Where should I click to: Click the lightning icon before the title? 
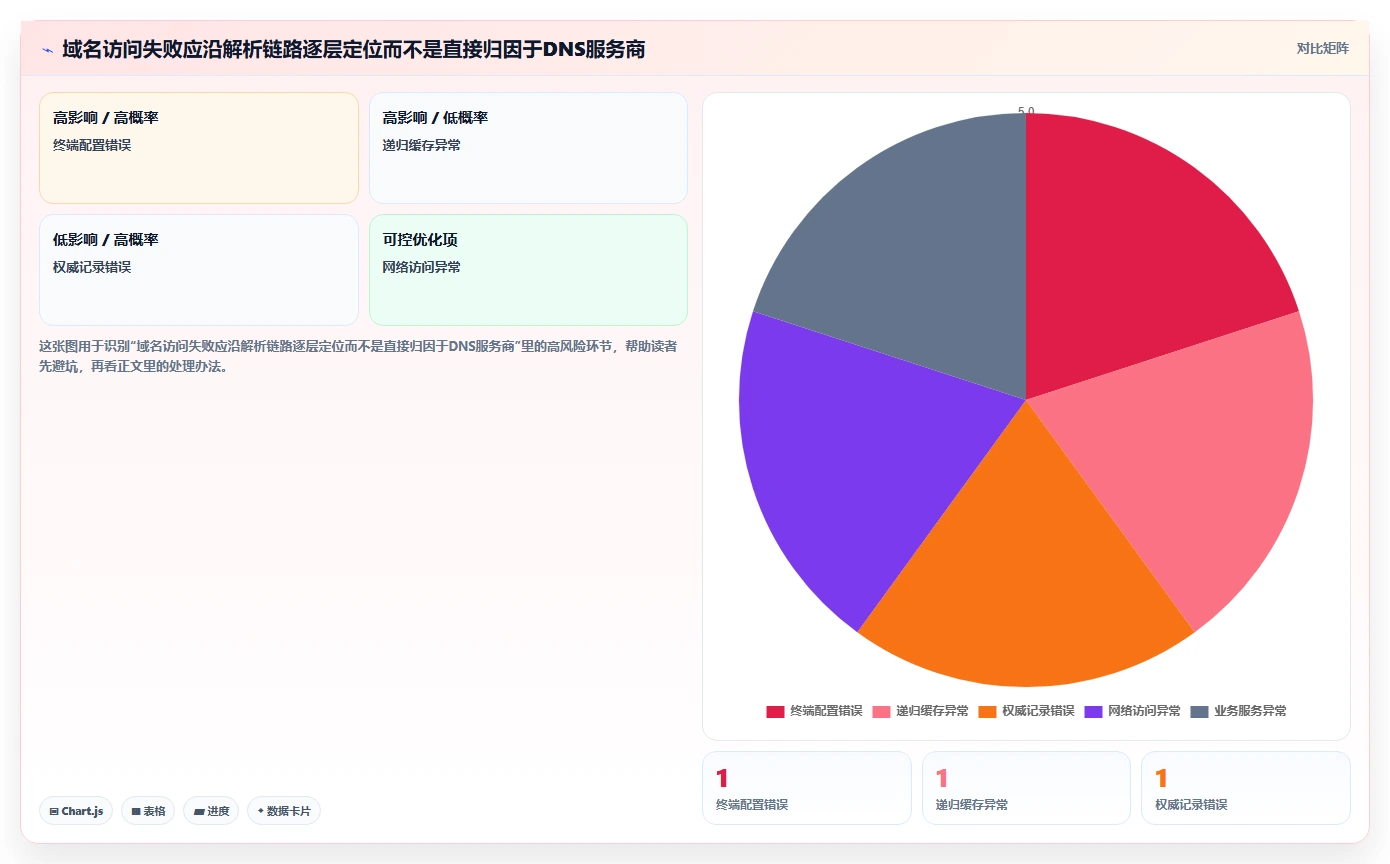47,49
